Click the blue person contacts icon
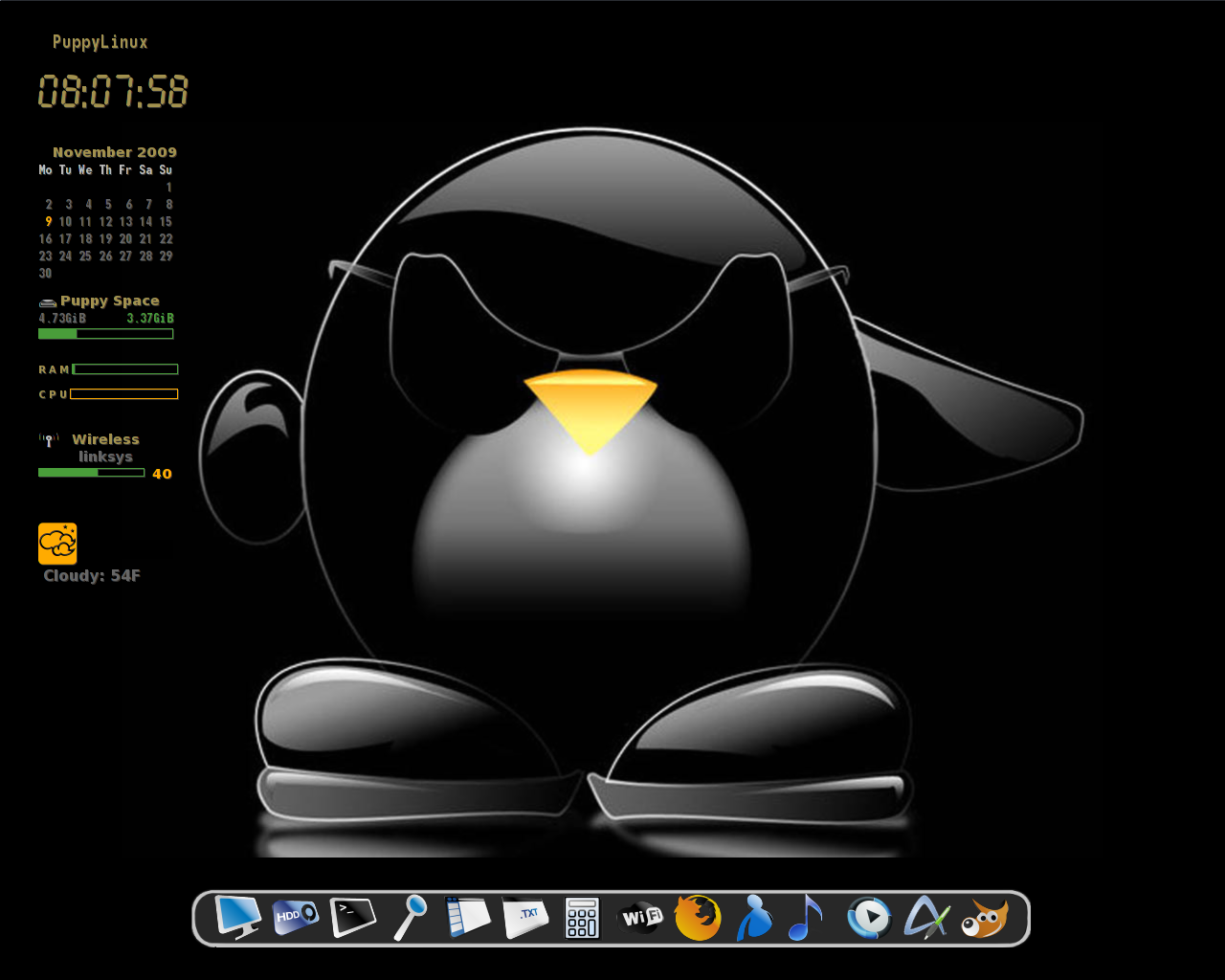 755,917
